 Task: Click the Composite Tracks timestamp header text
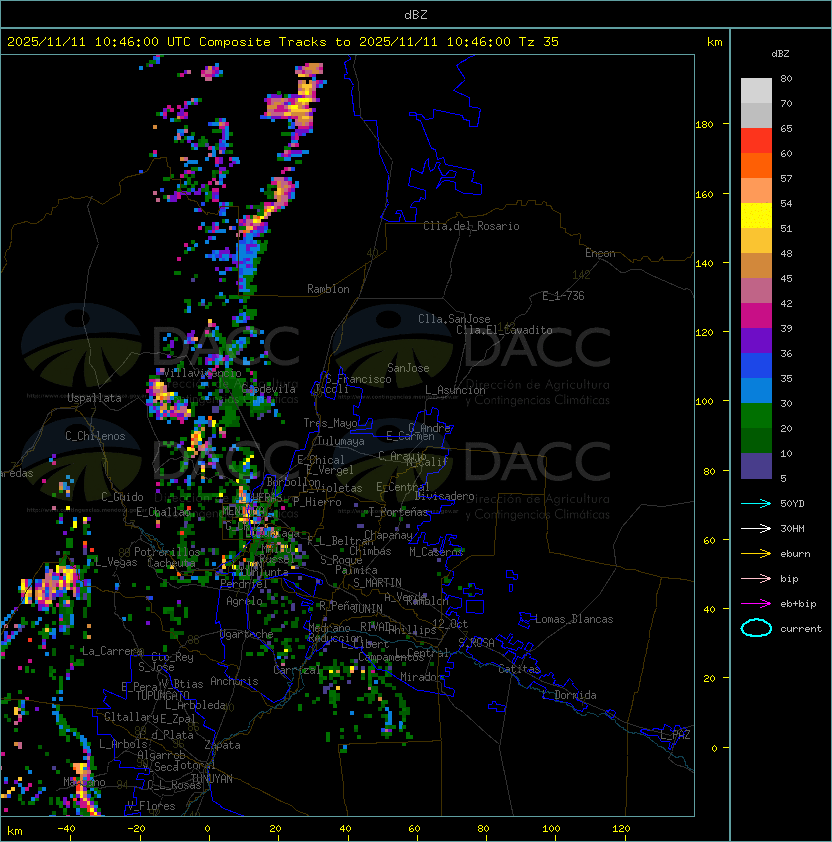(283, 41)
